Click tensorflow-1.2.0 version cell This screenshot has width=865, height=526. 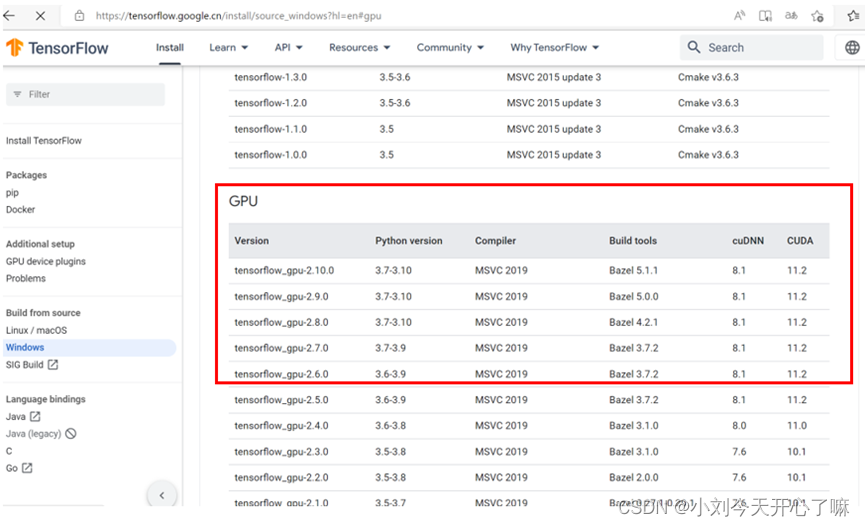pos(270,103)
